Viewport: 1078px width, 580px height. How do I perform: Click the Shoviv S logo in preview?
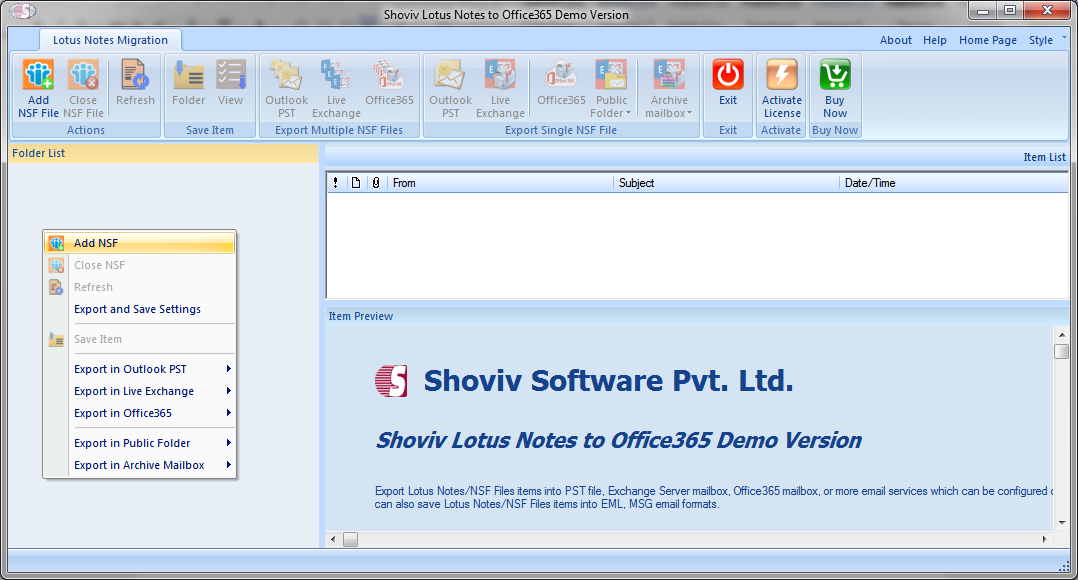coord(391,381)
